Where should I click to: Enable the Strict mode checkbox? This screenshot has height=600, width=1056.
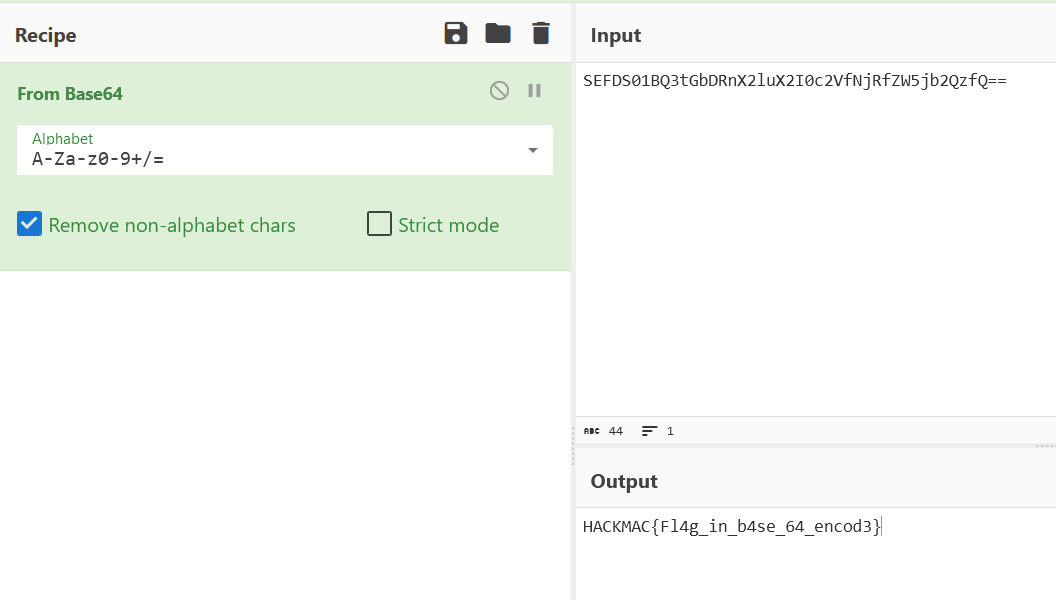[379, 224]
